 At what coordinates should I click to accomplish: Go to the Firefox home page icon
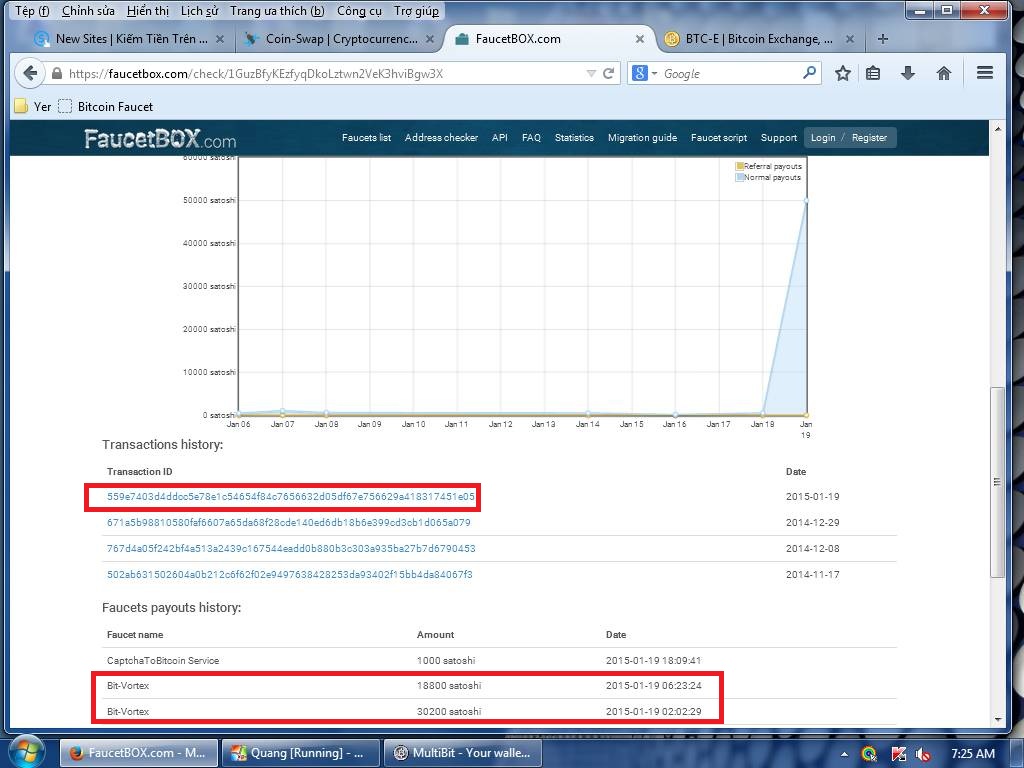click(944, 73)
